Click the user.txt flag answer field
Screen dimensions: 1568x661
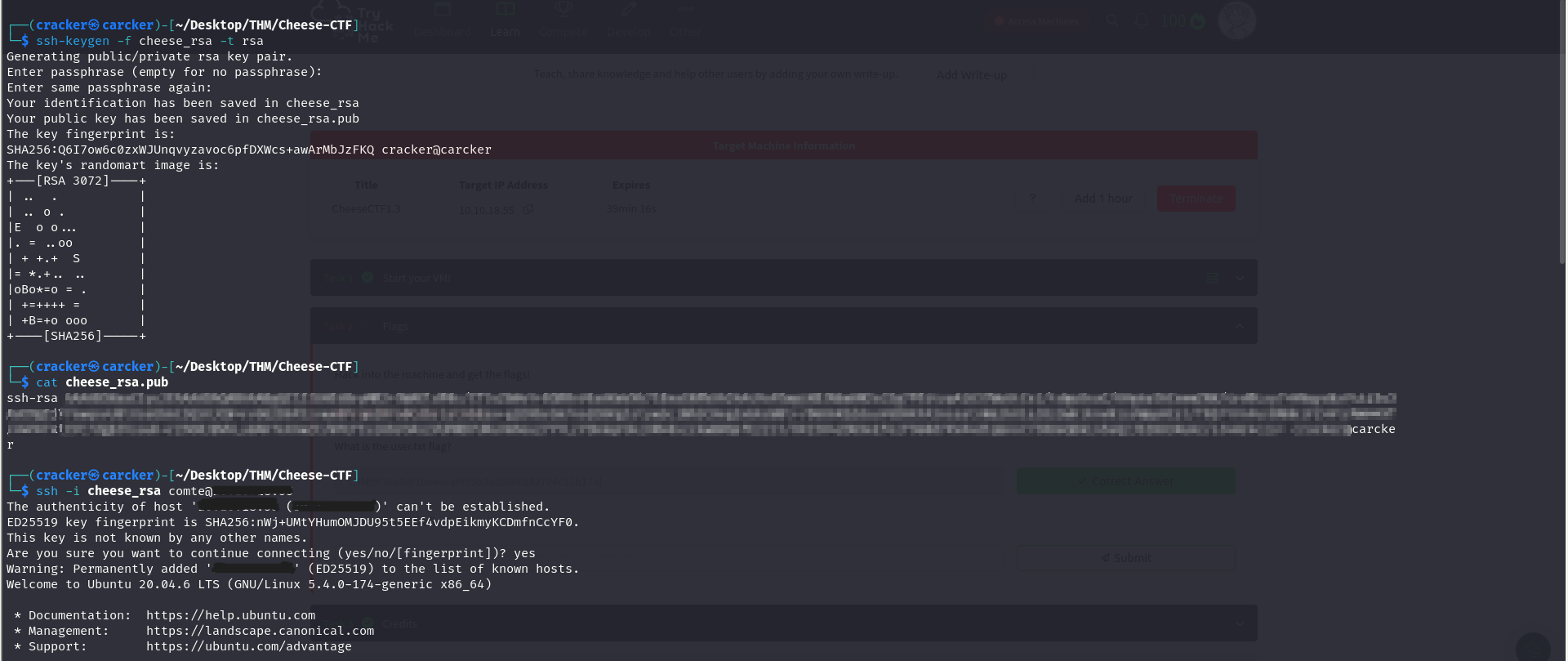[670, 482]
